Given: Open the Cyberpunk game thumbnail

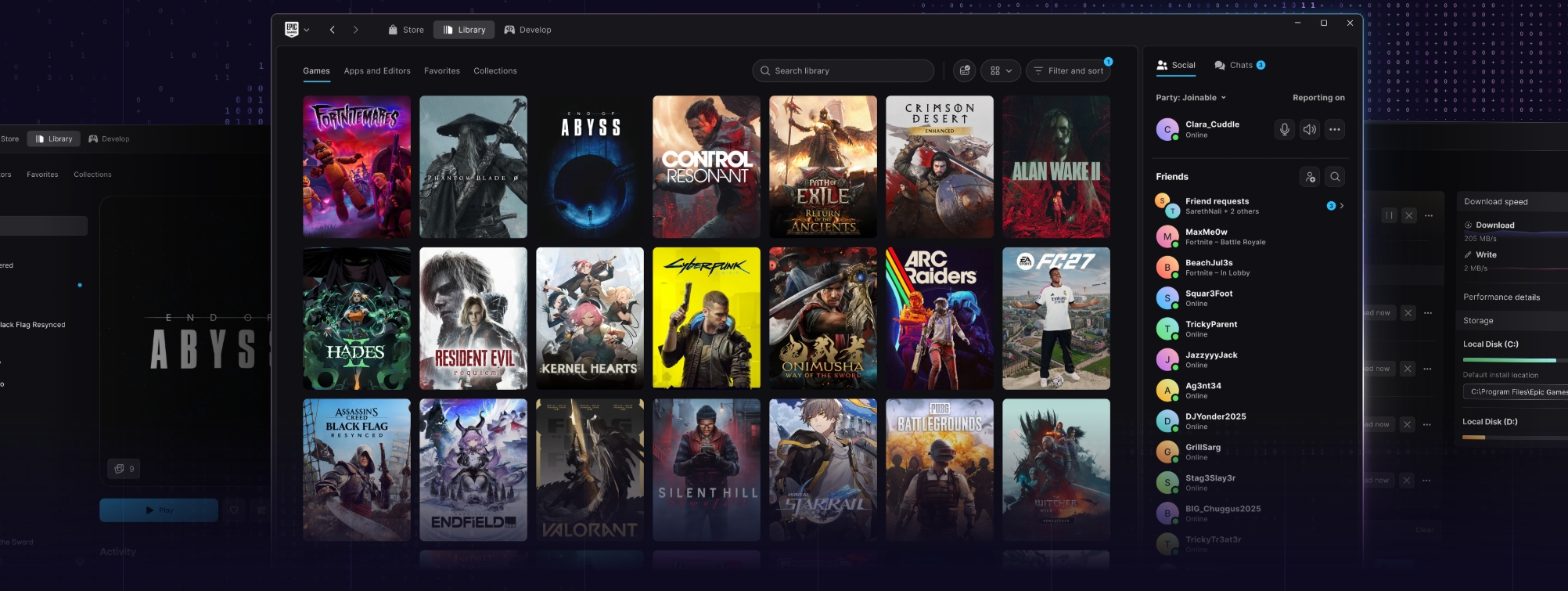Looking at the screenshot, I should (707, 319).
